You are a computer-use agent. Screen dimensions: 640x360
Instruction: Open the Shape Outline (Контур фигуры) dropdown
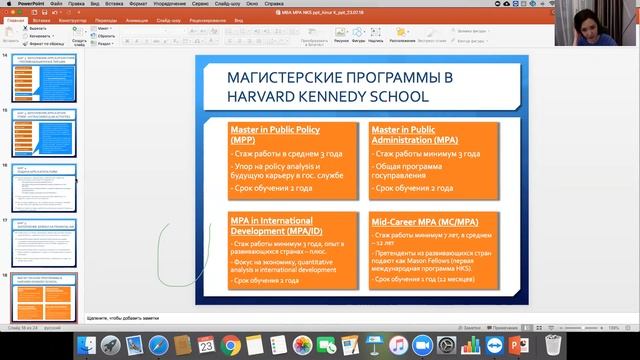pos(470,41)
